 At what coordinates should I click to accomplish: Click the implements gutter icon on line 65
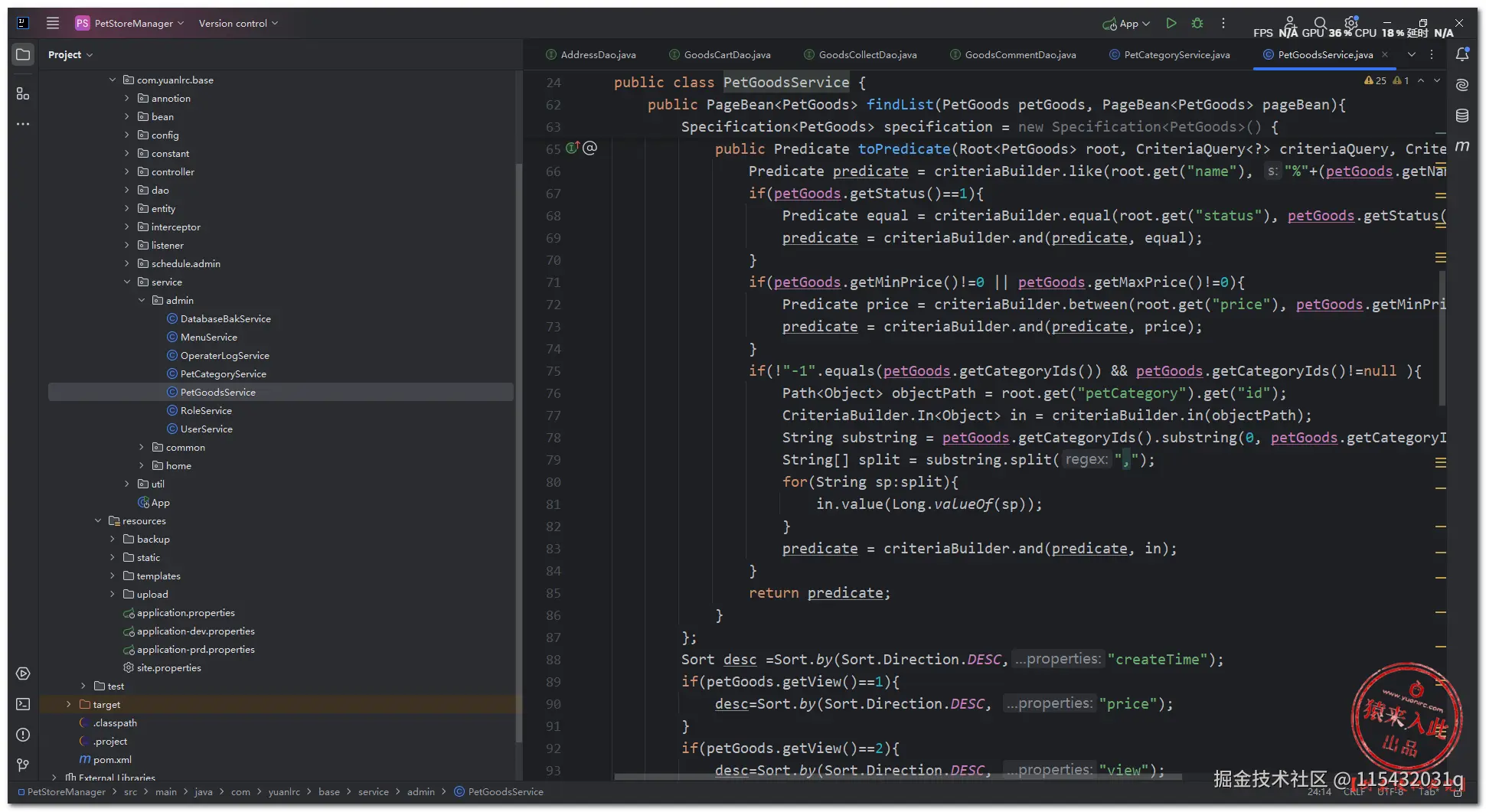tap(573, 148)
